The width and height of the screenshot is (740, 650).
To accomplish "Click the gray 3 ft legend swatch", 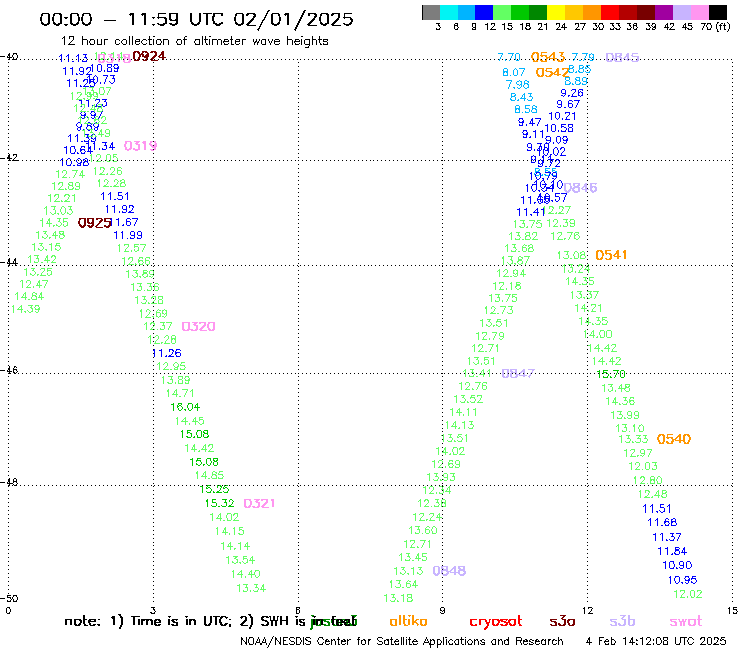I will (431, 12).
